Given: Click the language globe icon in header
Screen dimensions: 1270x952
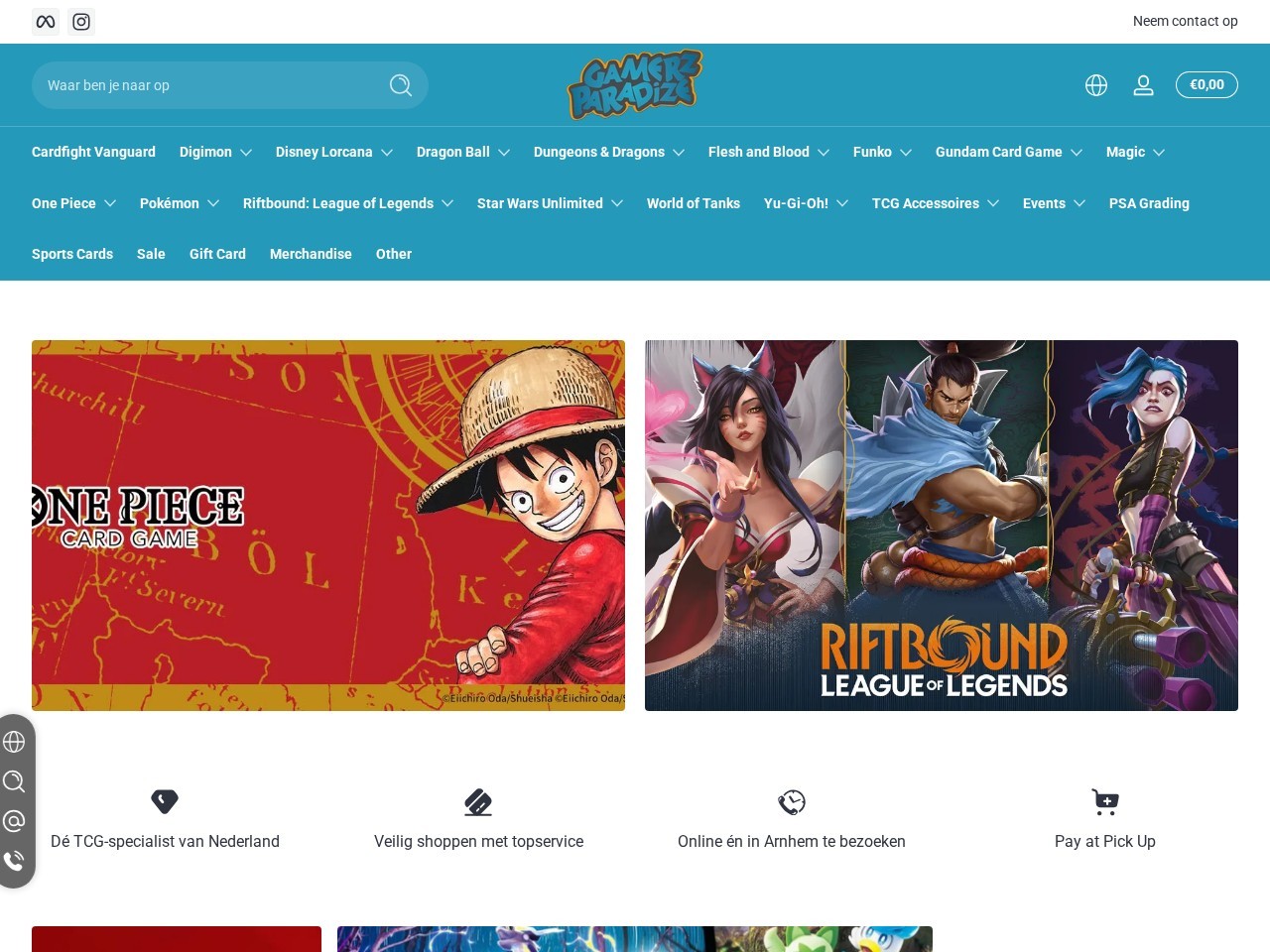Looking at the screenshot, I should coord(1095,85).
